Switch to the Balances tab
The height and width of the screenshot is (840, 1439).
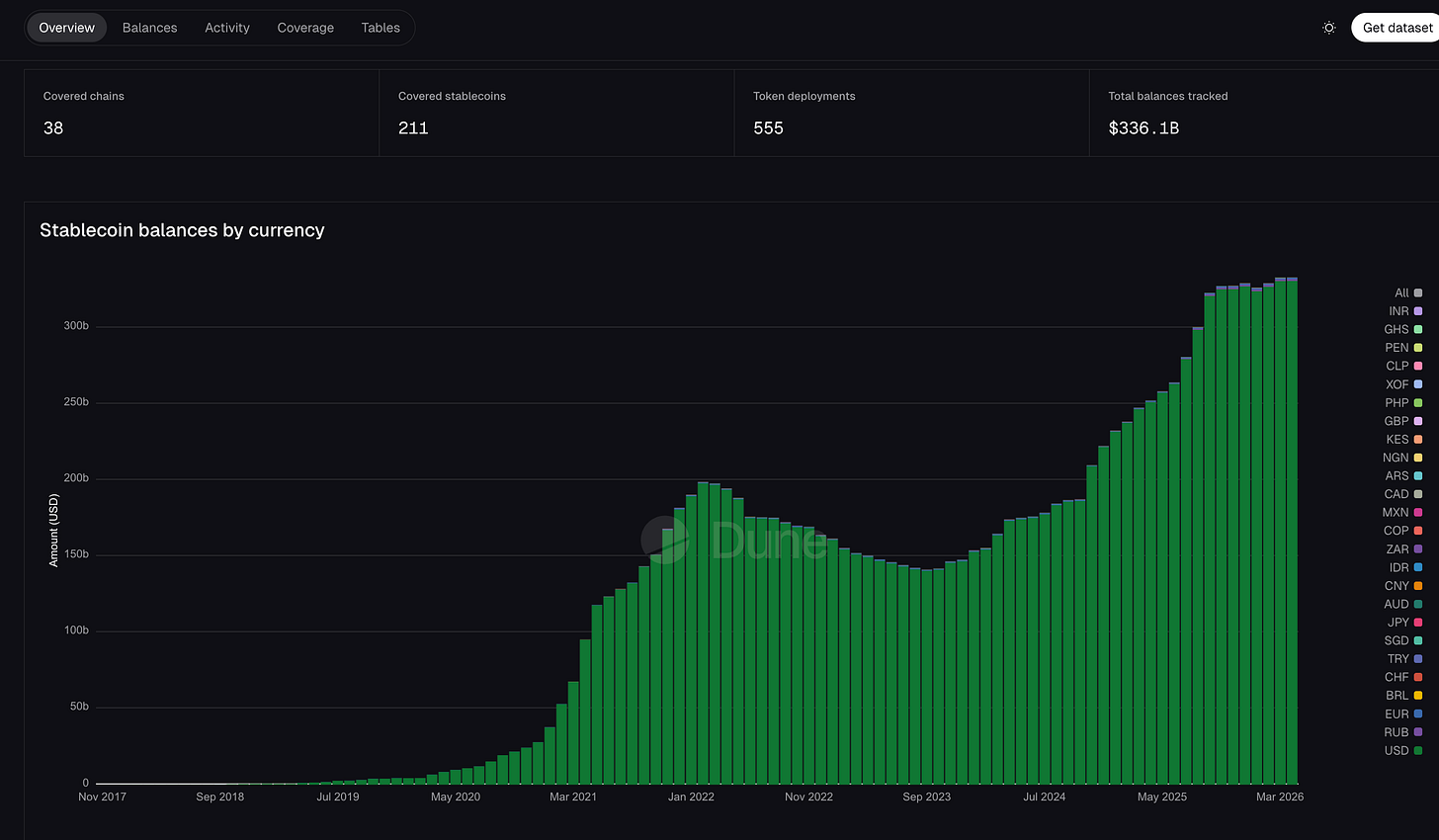point(150,28)
